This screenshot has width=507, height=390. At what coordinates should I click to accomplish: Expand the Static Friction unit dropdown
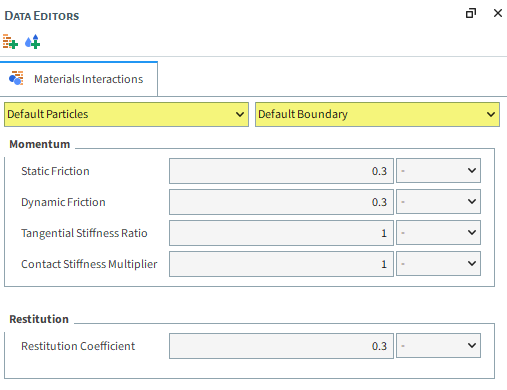point(438,171)
